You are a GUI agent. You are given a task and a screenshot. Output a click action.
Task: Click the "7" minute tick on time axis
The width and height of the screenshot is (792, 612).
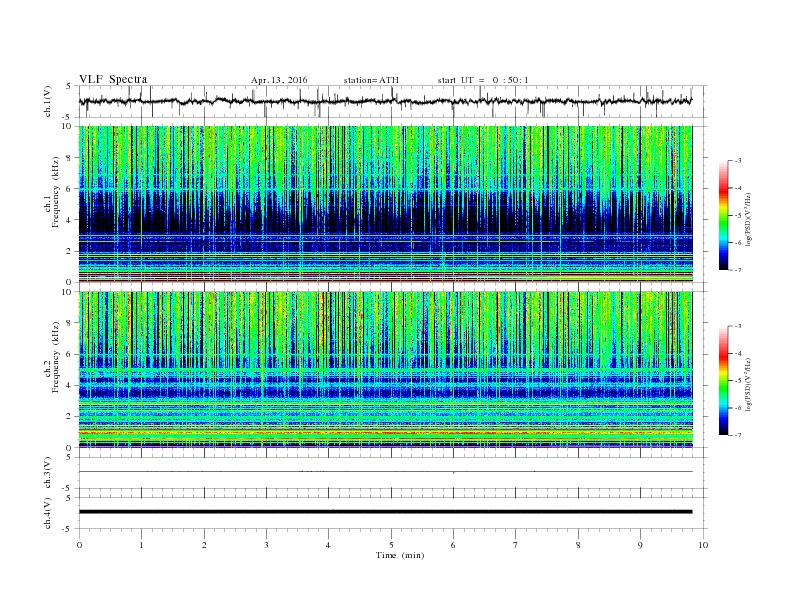[516, 545]
